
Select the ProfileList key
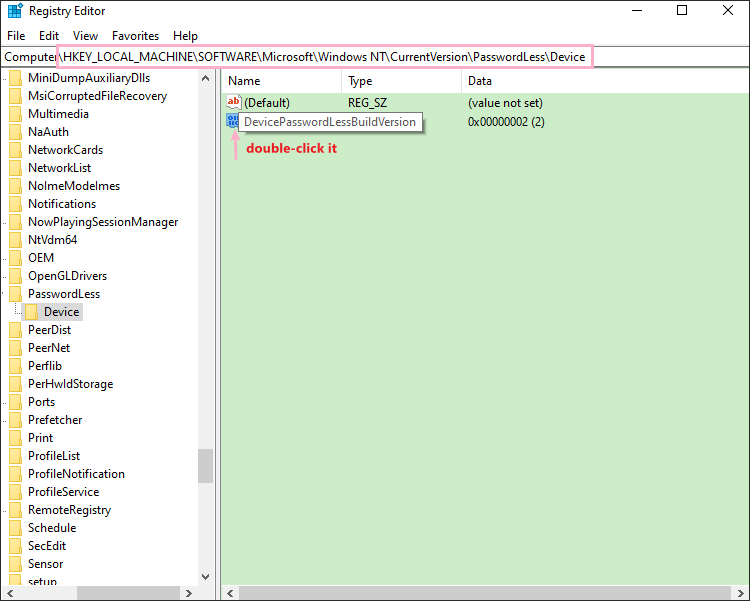coord(54,456)
